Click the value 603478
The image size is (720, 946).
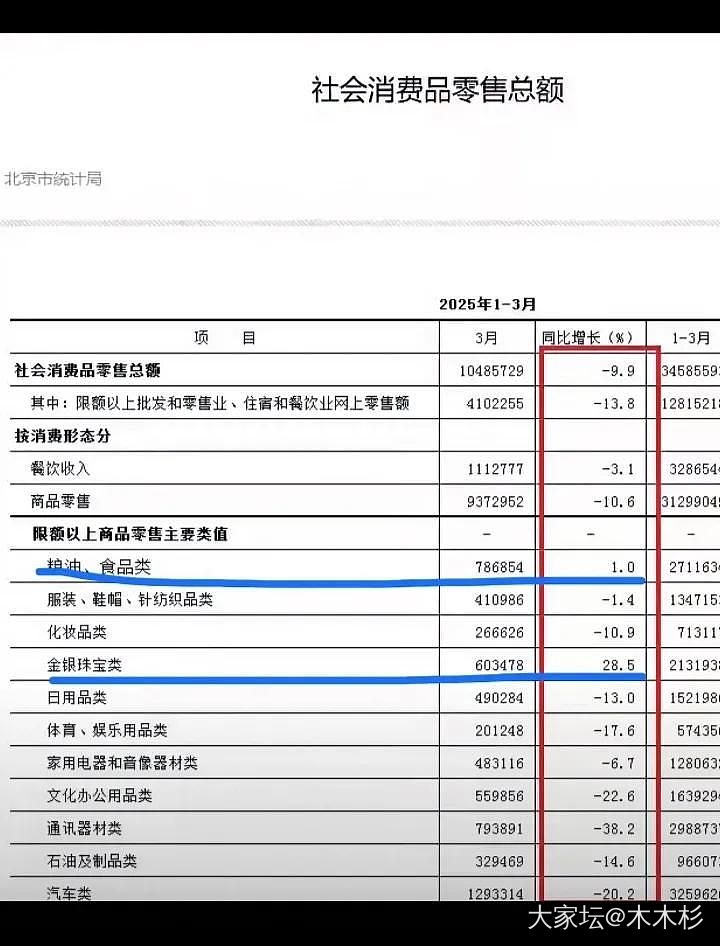coord(499,665)
